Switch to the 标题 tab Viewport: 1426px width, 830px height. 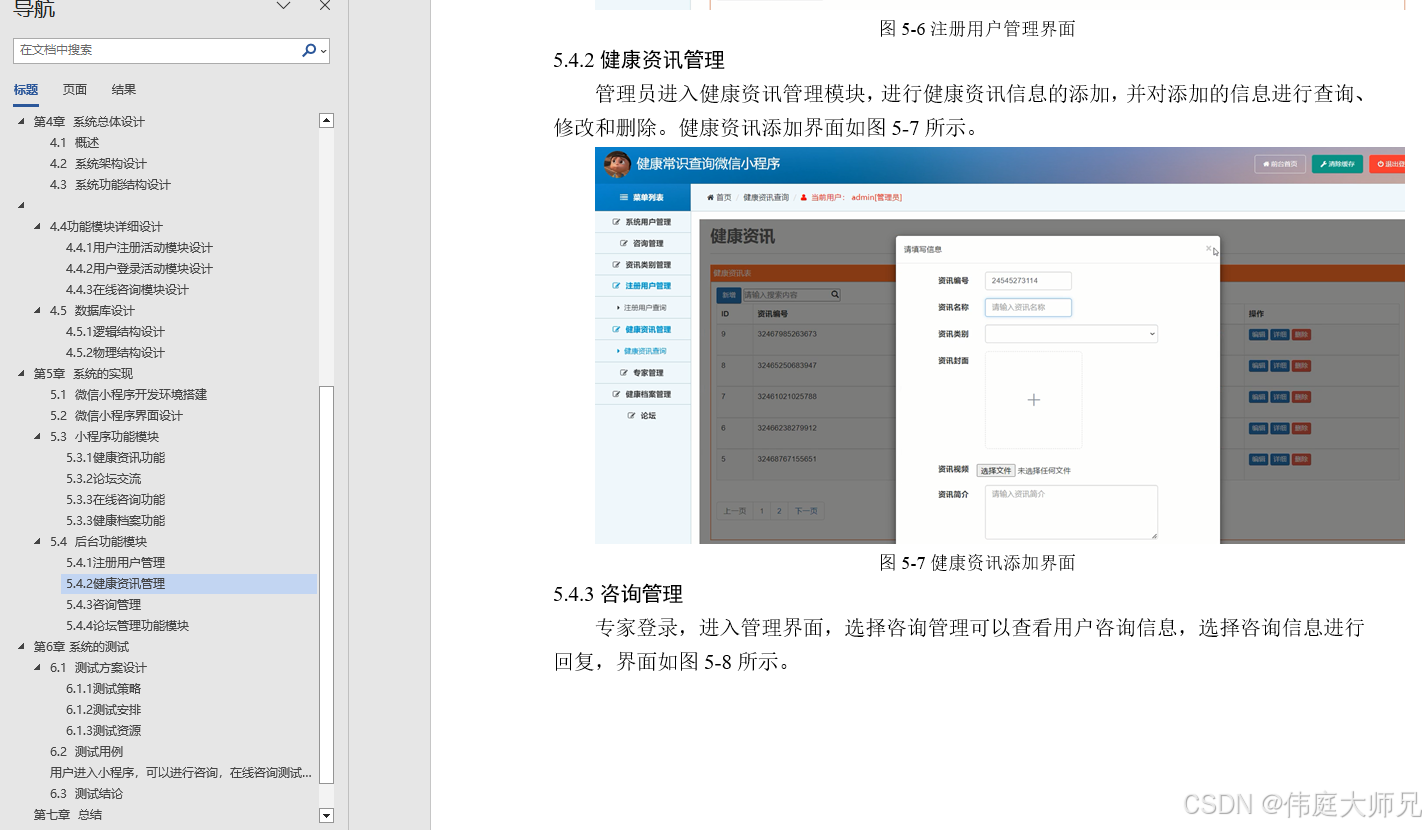(26, 90)
